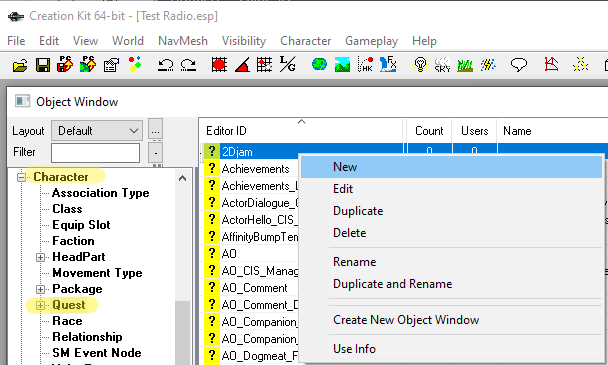Collapse the Character tree node
The width and height of the screenshot is (608, 365).
[21, 177]
